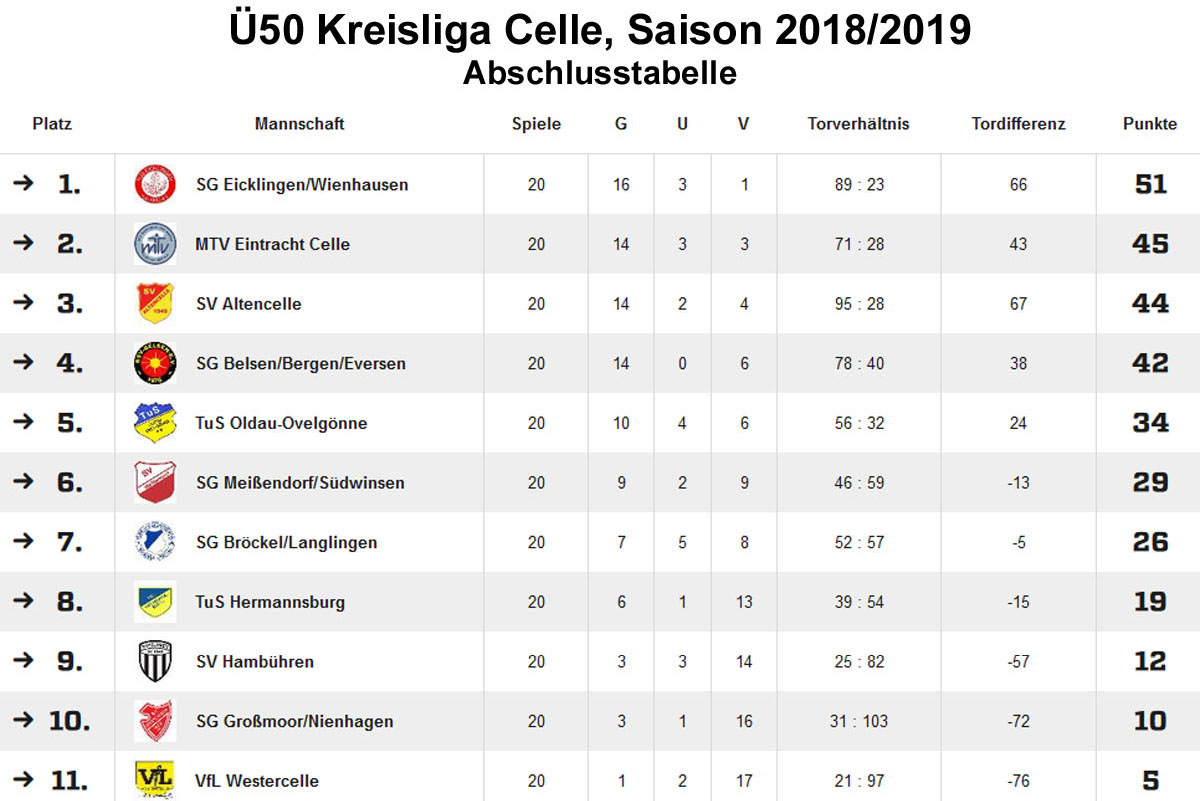The height and width of the screenshot is (801, 1200).
Task: Click the Tordifferenz column header
Action: pyautogui.click(x=1018, y=124)
